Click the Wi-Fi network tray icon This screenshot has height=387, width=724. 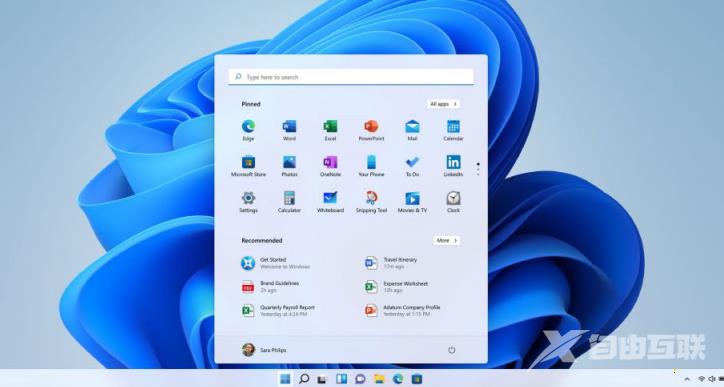click(701, 379)
